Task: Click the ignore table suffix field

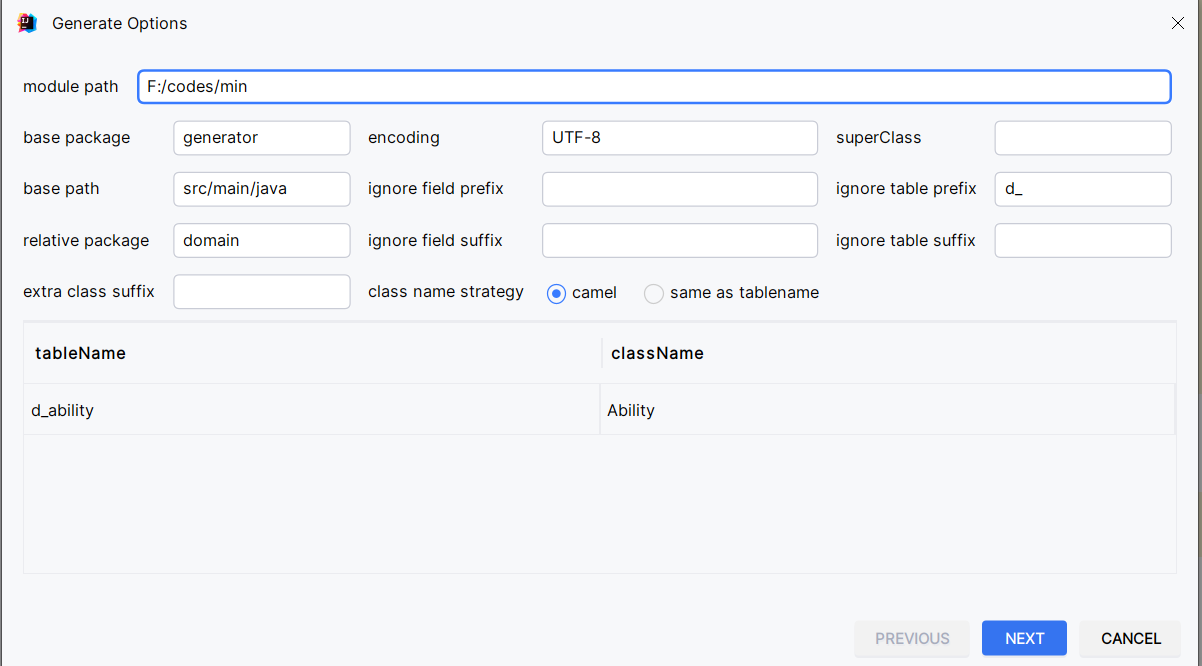Action: click(x=1083, y=241)
